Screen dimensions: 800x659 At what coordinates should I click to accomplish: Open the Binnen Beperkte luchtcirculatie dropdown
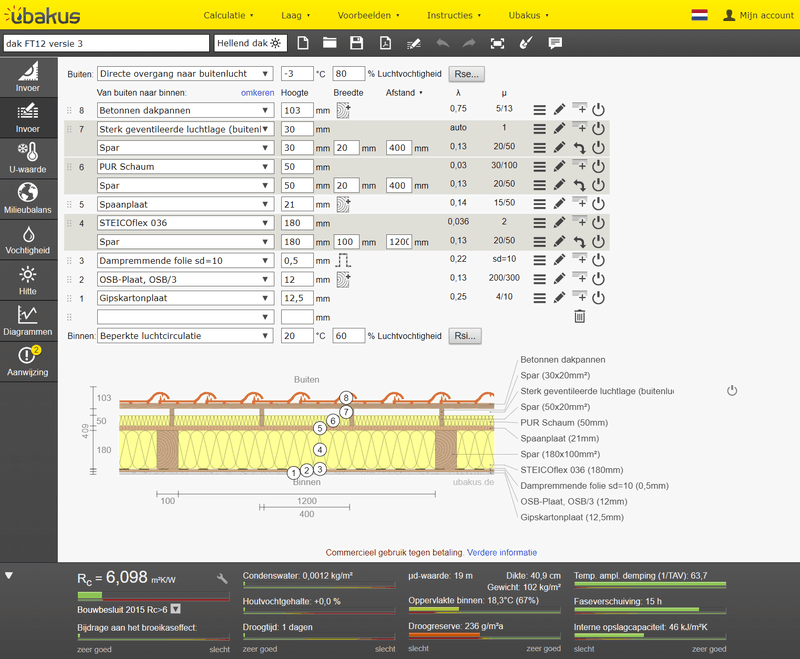[x=184, y=336]
